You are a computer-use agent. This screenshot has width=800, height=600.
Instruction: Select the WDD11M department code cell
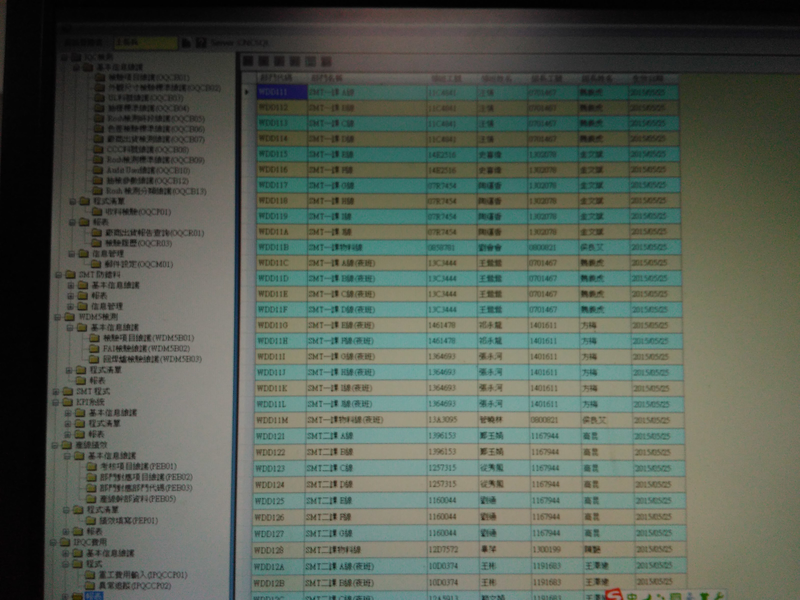point(273,420)
